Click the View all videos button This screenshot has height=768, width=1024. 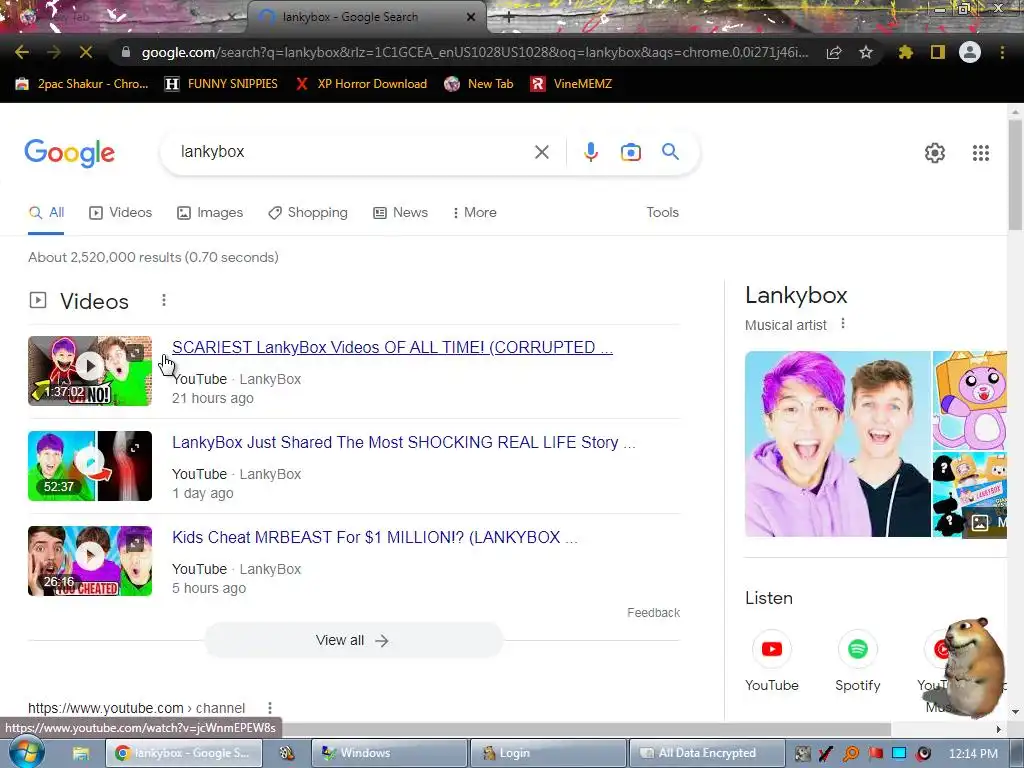coord(353,640)
